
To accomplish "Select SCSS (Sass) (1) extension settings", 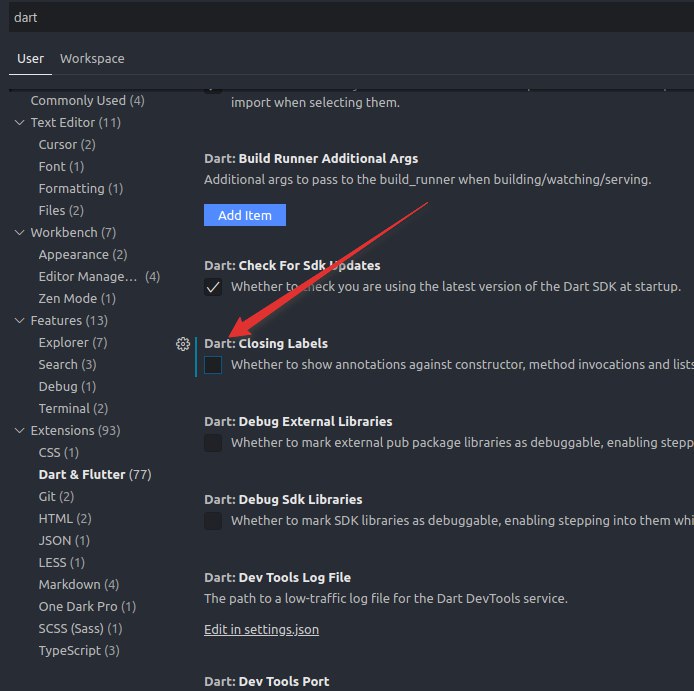I will [x=80, y=629].
